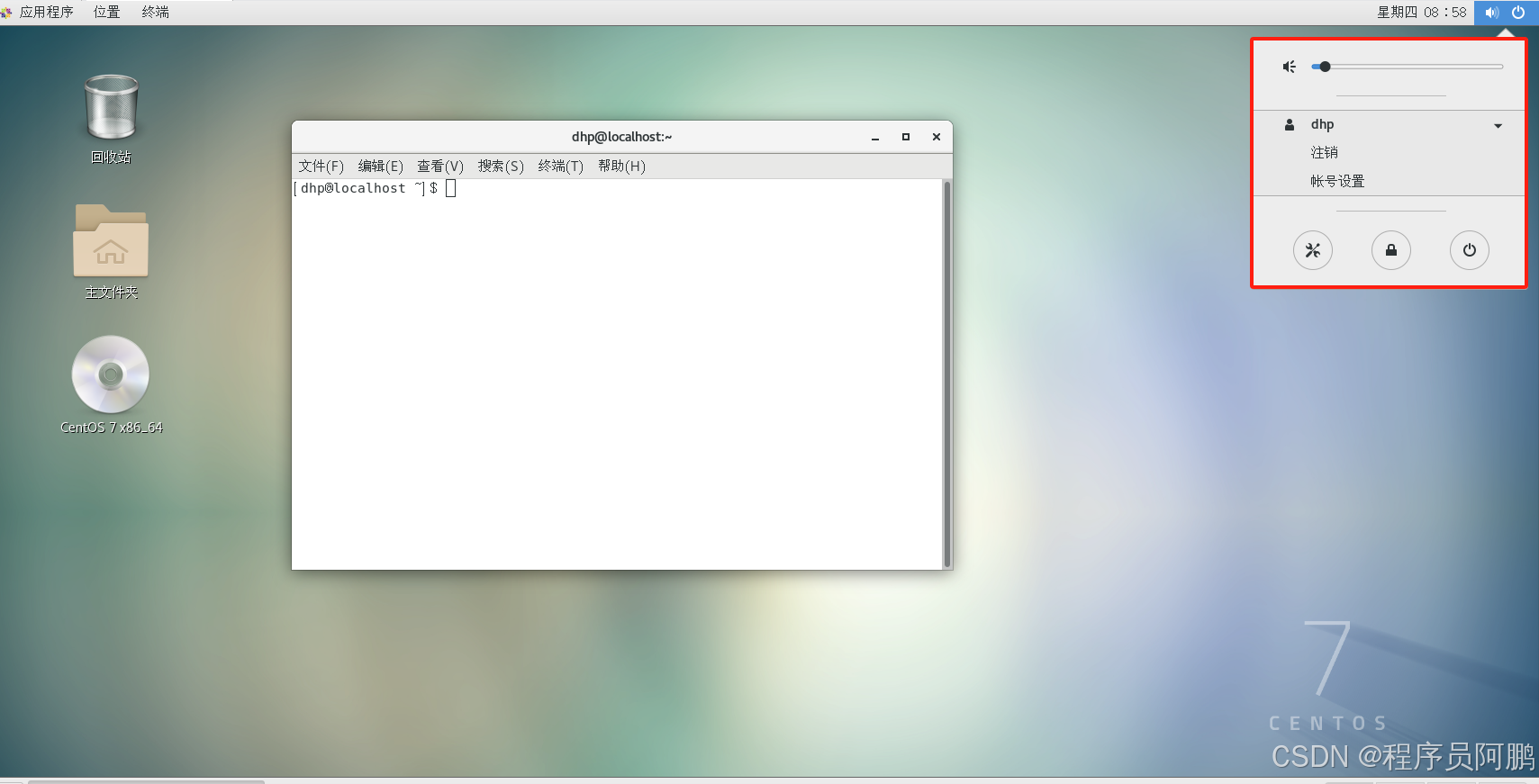Click the terminal prompt input area
This screenshot has height=784, width=1539.
point(617,374)
